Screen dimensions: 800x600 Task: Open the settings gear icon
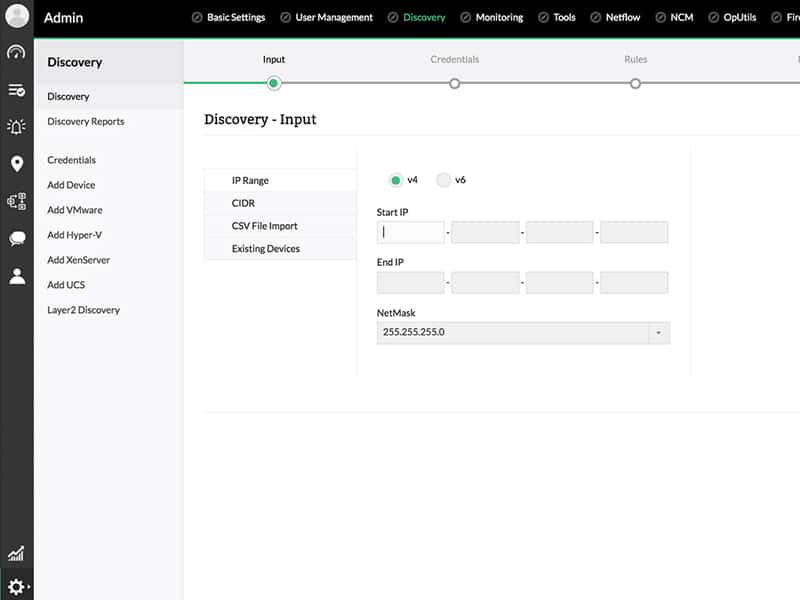pyautogui.click(x=16, y=587)
